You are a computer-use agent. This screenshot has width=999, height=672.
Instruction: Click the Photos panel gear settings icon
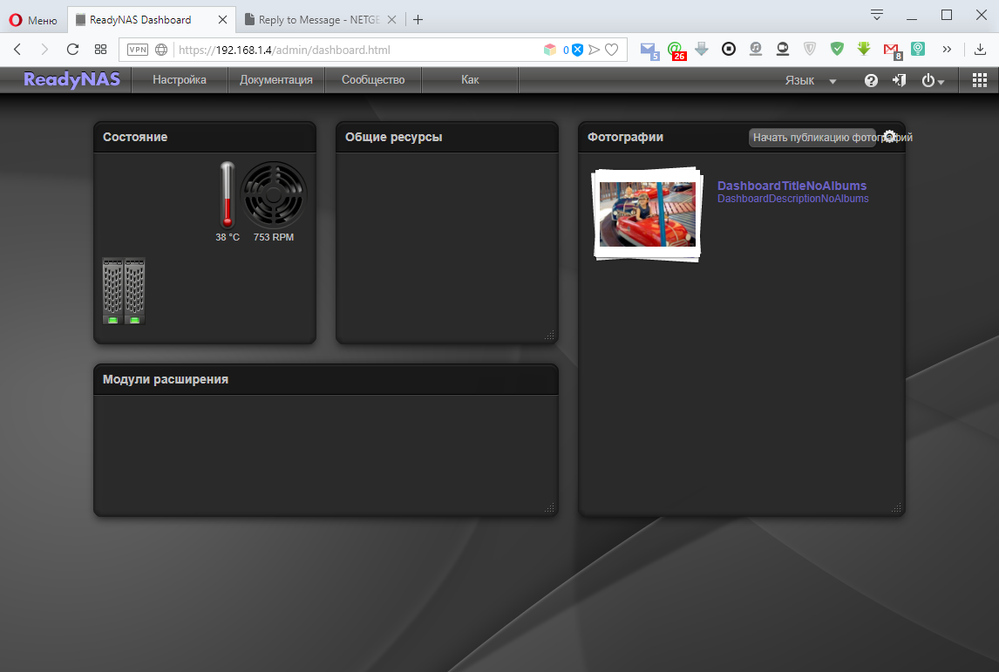pos(889,136)
